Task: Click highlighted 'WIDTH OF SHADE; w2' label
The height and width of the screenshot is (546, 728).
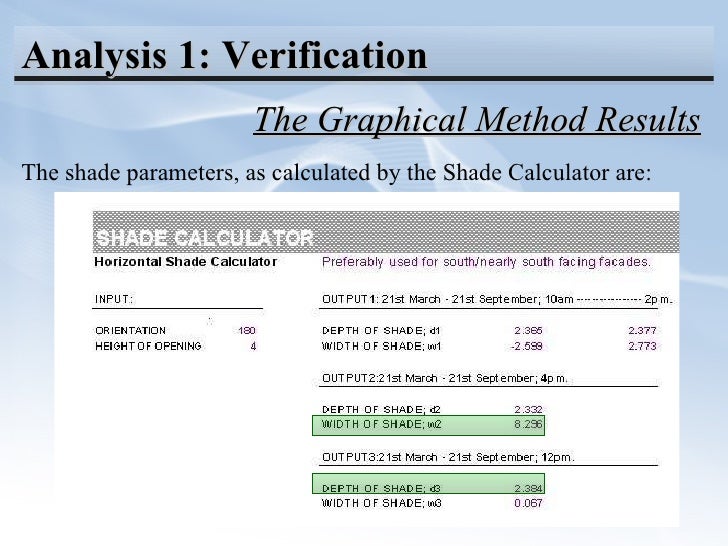Action: (382, 424)
